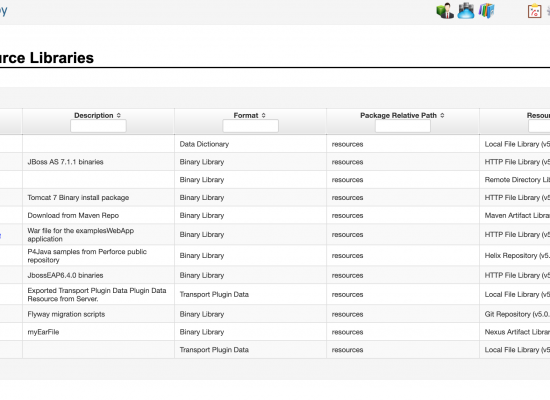Sort by Package Relative Path column arrows
550x400 pixels.
[x=442, y=115]
